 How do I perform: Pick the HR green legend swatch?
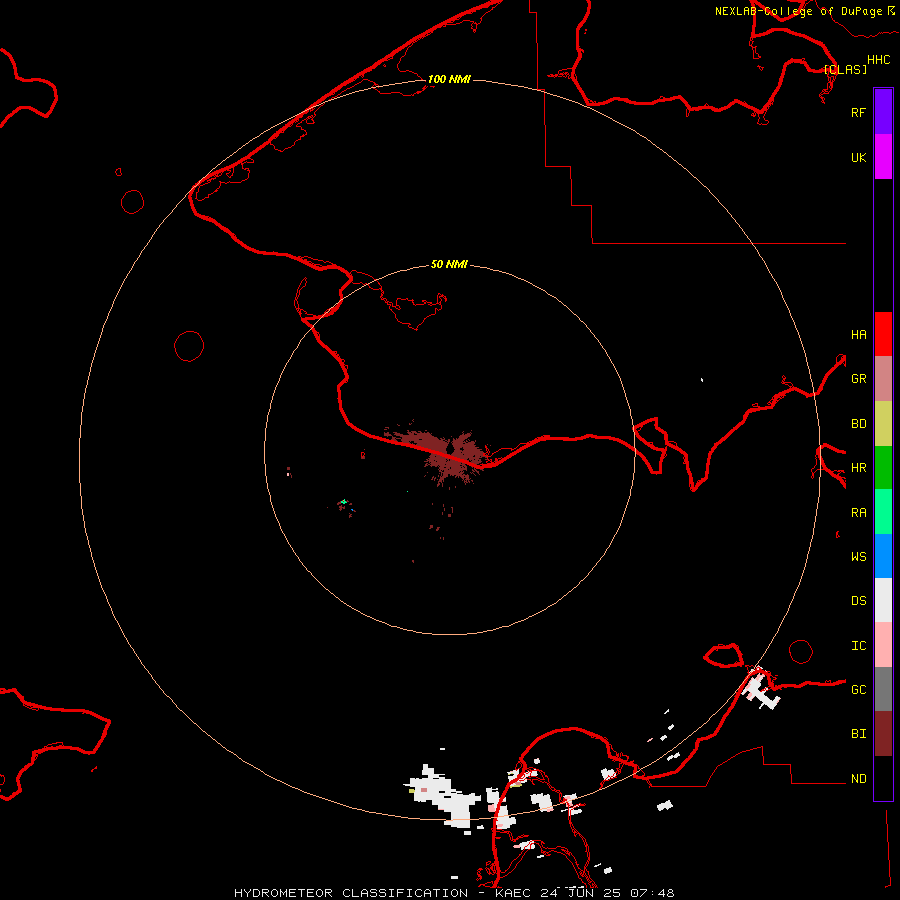[x=883, y=467]
